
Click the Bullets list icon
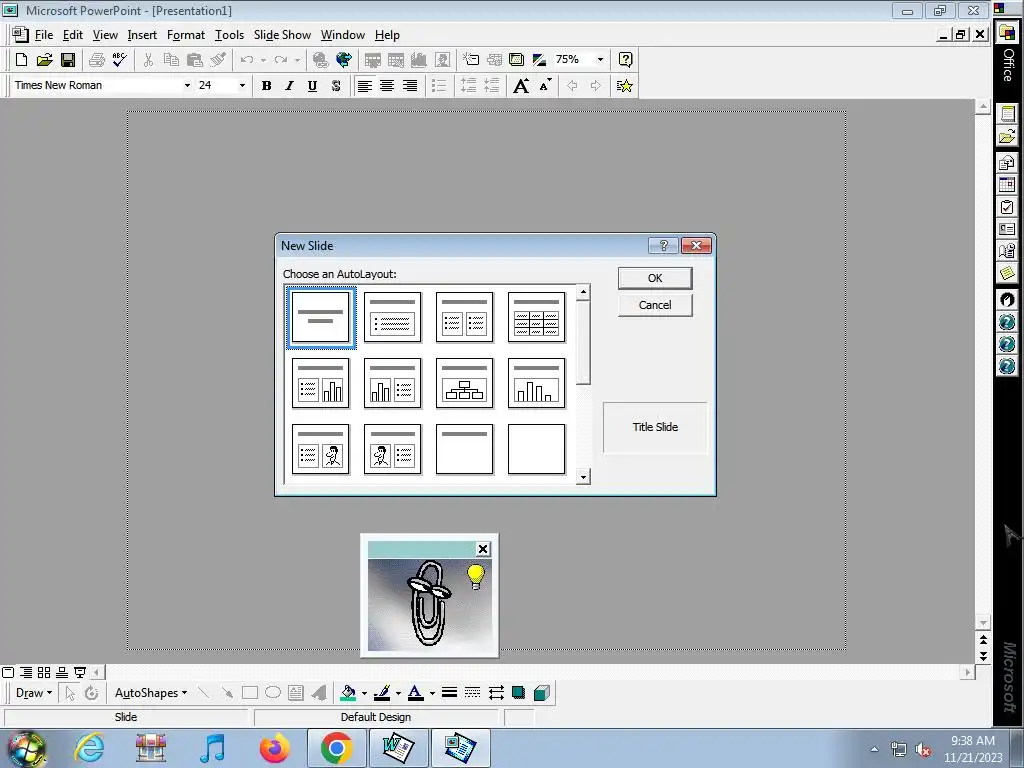(439, 86)
